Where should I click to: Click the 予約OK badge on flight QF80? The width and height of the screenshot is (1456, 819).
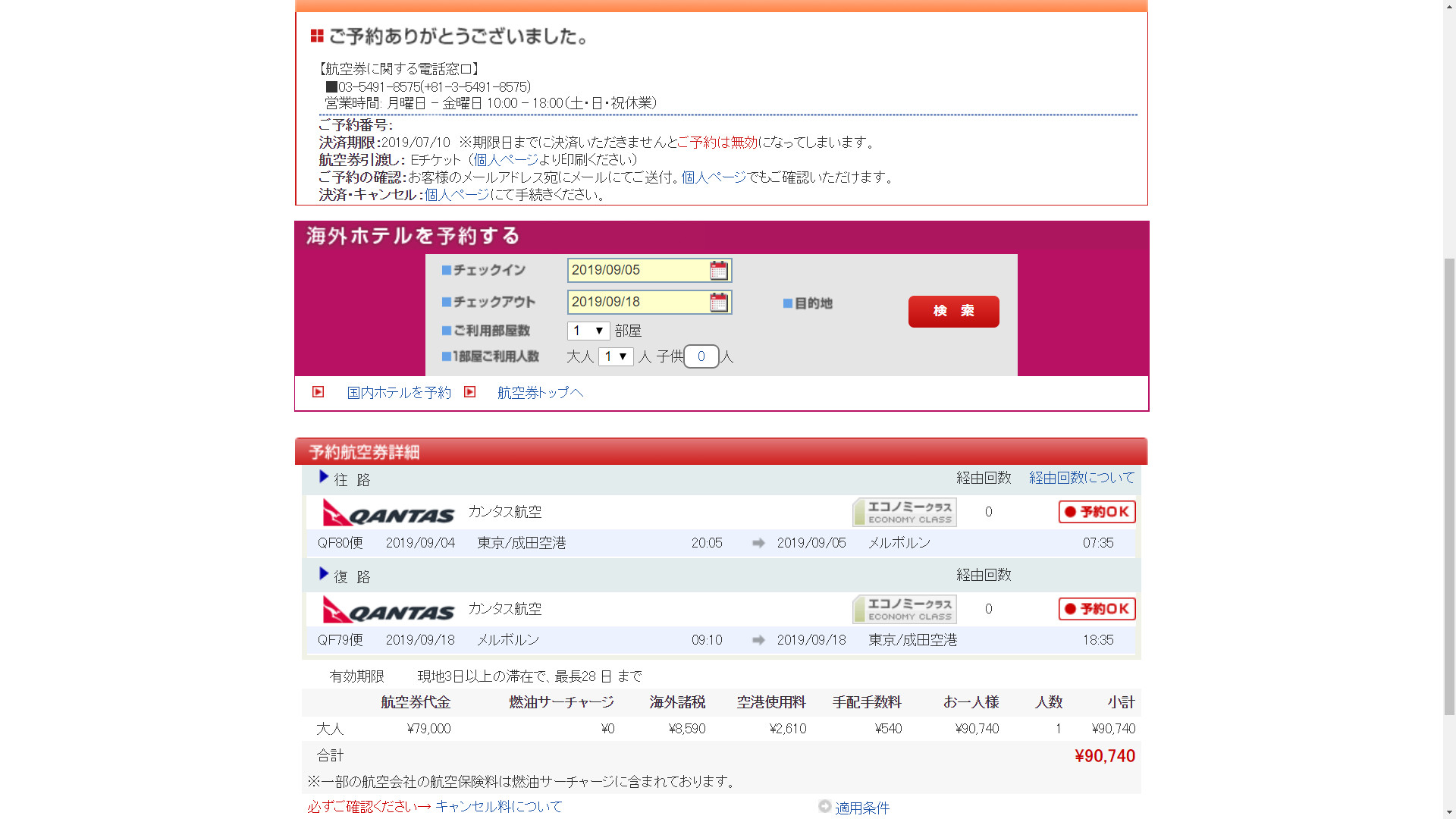1097,512
